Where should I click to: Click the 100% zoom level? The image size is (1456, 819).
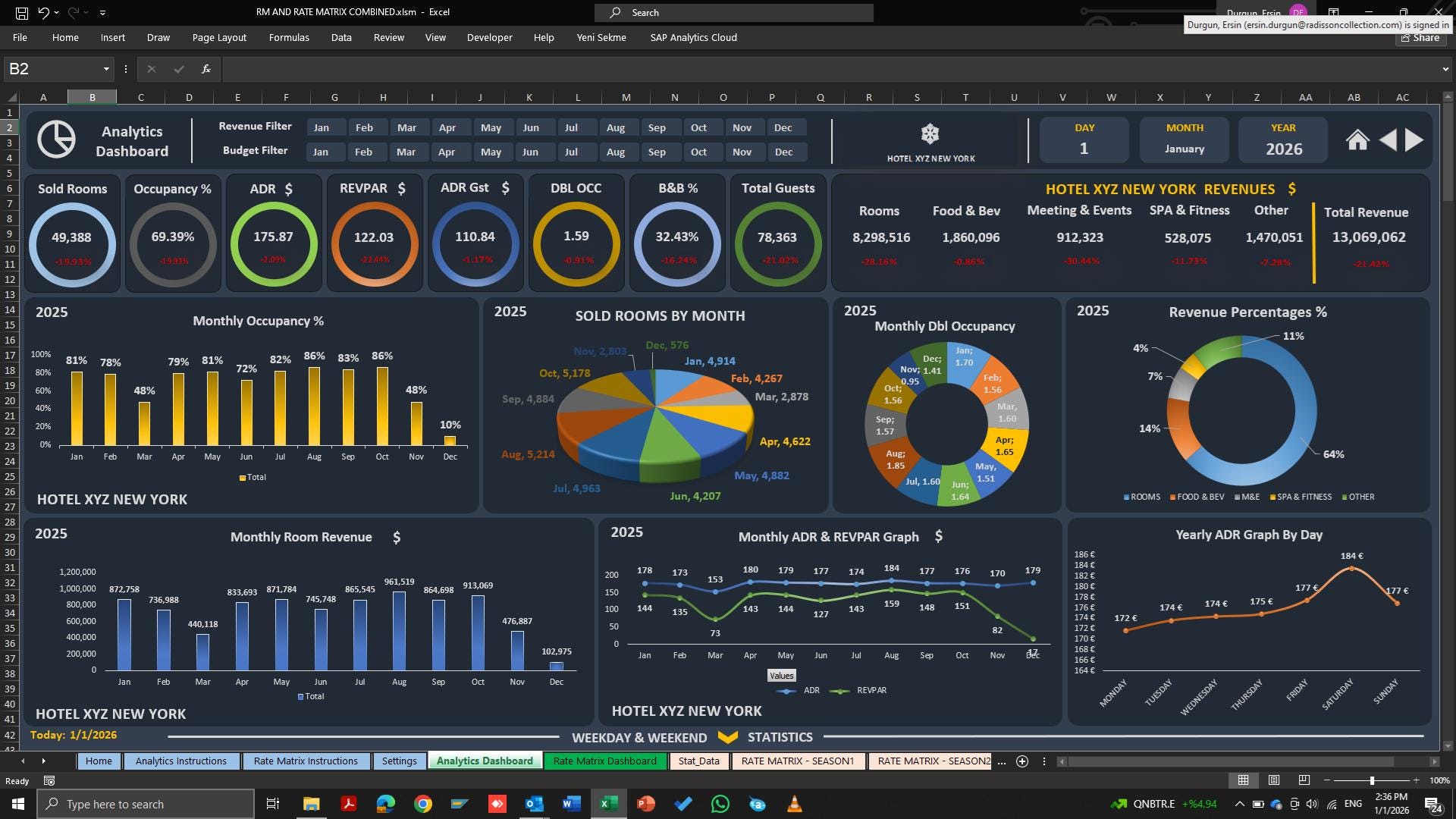[1439, 780]
